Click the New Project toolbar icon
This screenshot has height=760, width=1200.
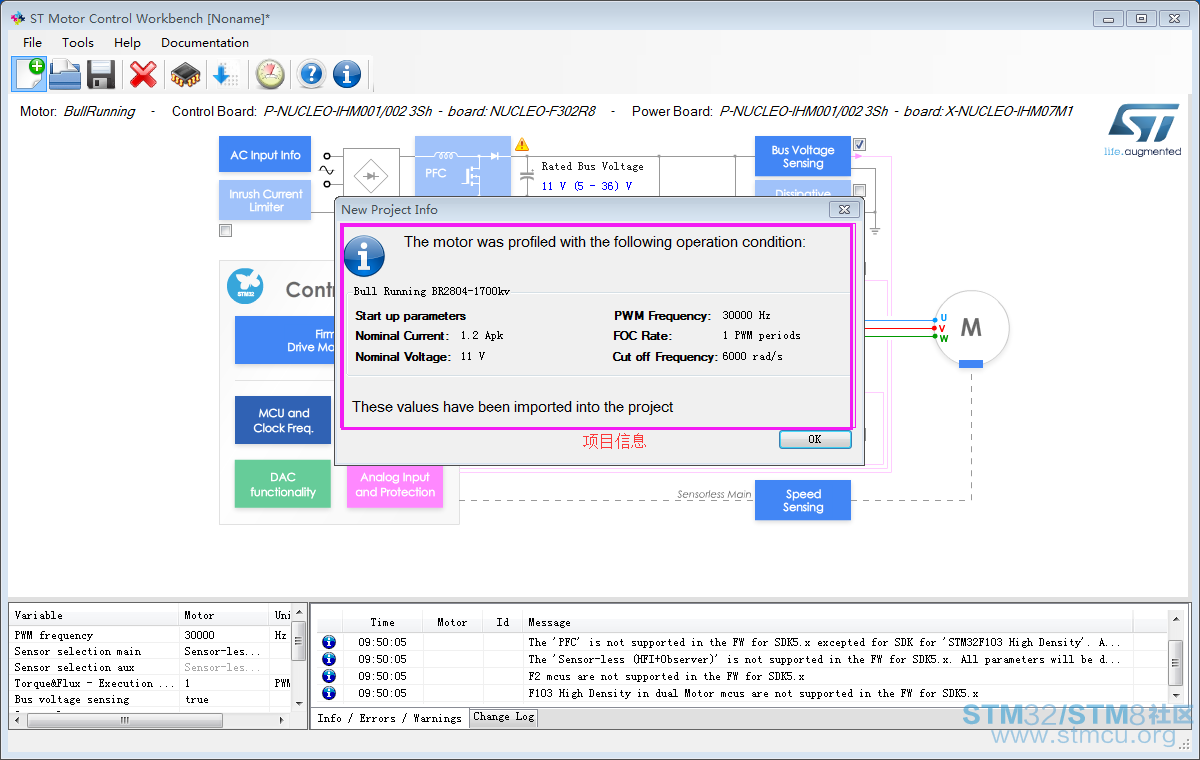(x=29, y=74)
